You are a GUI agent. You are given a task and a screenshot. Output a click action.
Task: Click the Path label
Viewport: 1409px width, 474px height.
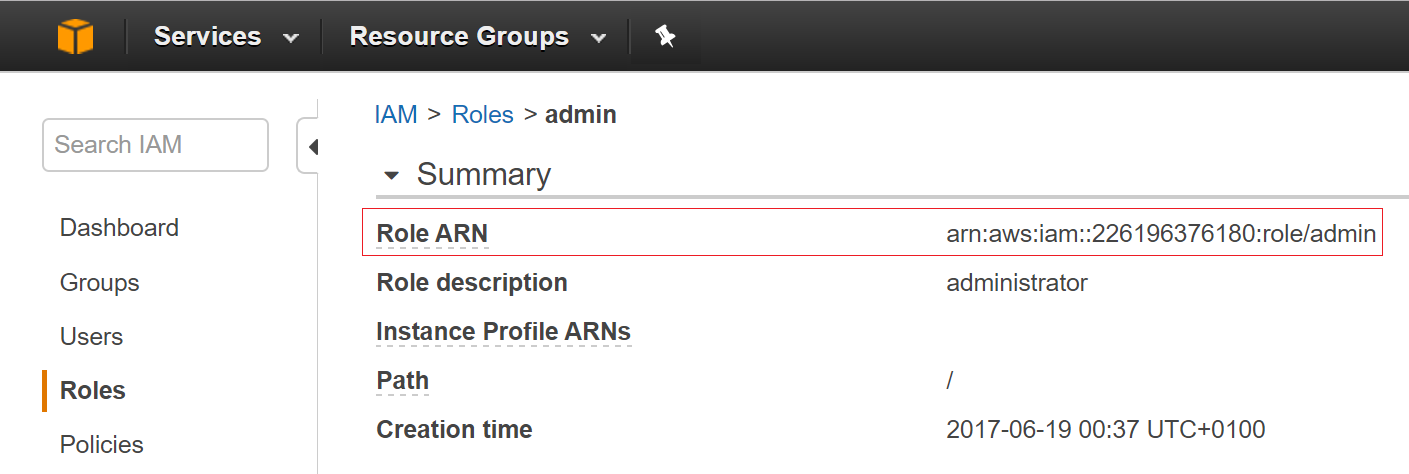[x=402, y=381]
